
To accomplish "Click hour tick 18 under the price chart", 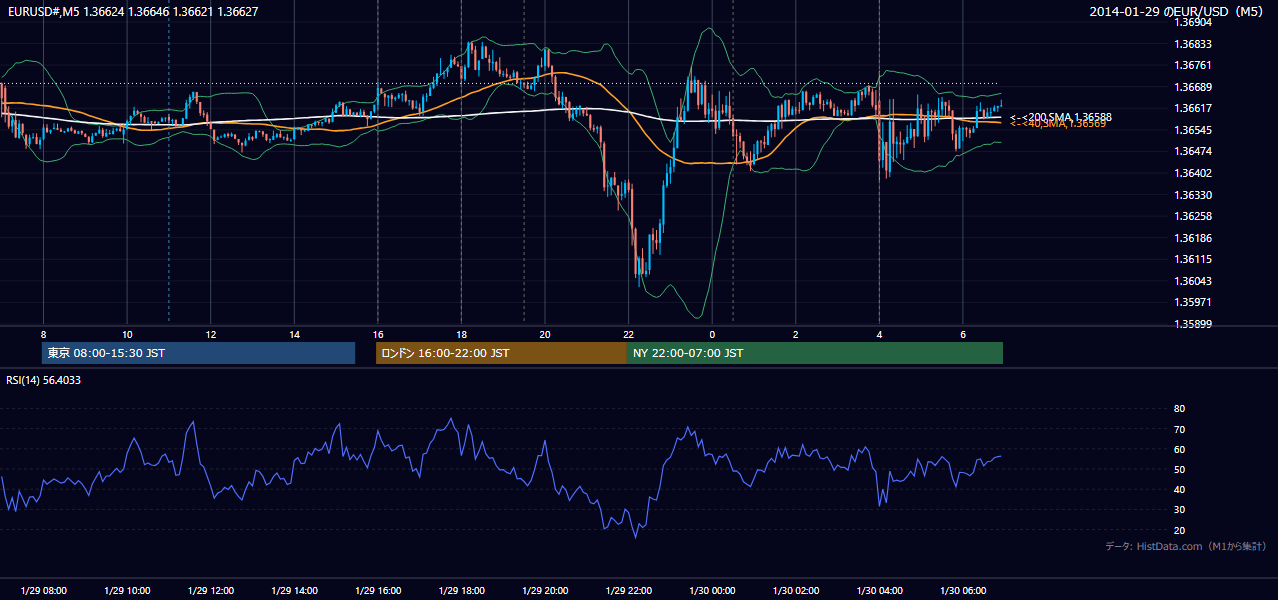I will pos(461,334).
